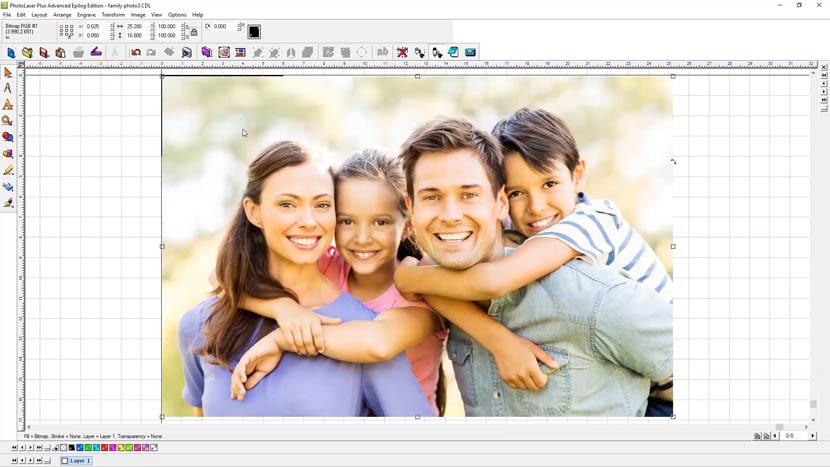Screen dimensions: 830x467
Task: Pick the Pencil drawing tool
Action: 8,170
